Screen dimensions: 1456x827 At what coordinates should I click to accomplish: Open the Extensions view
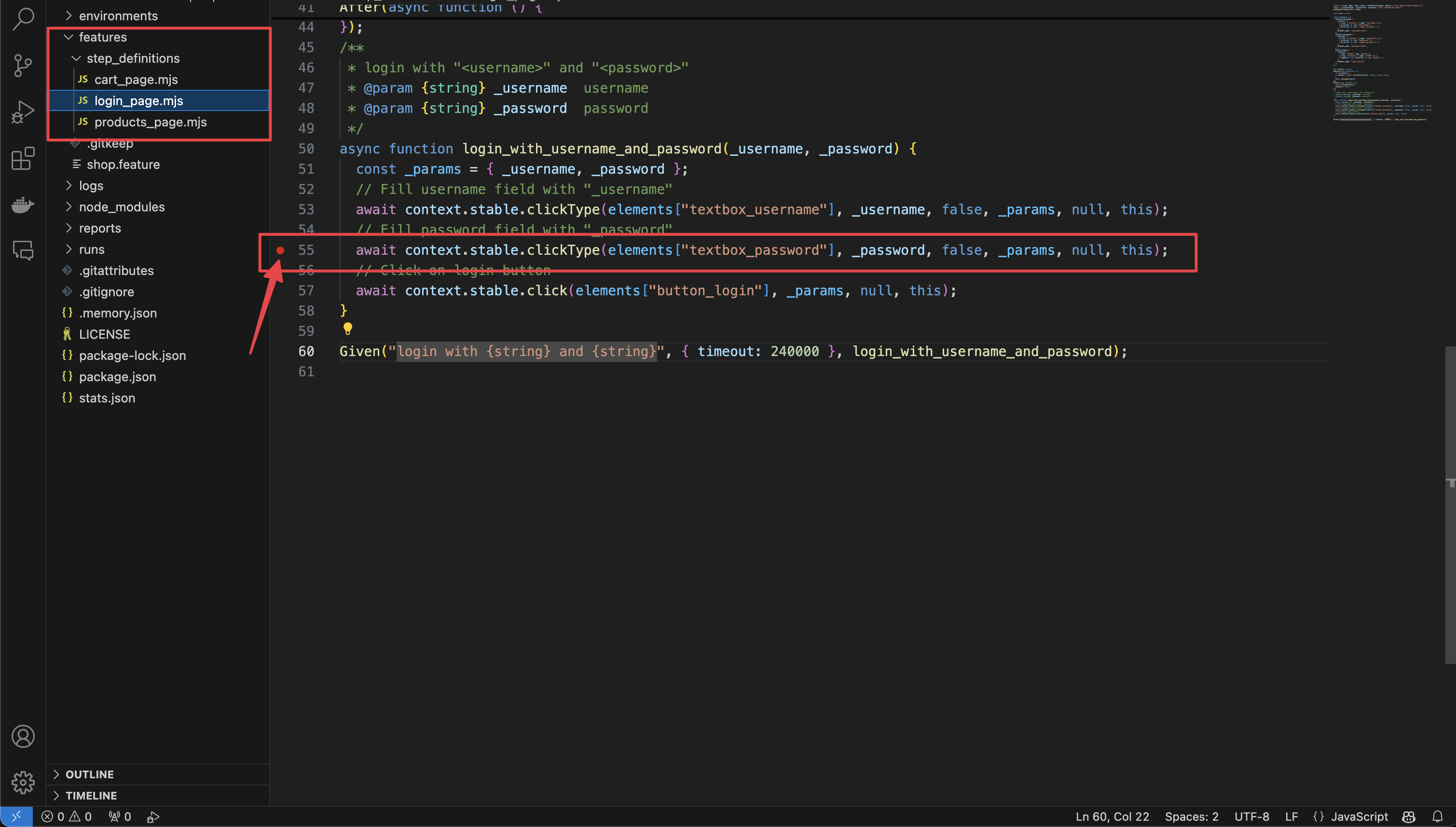point(23,158)
